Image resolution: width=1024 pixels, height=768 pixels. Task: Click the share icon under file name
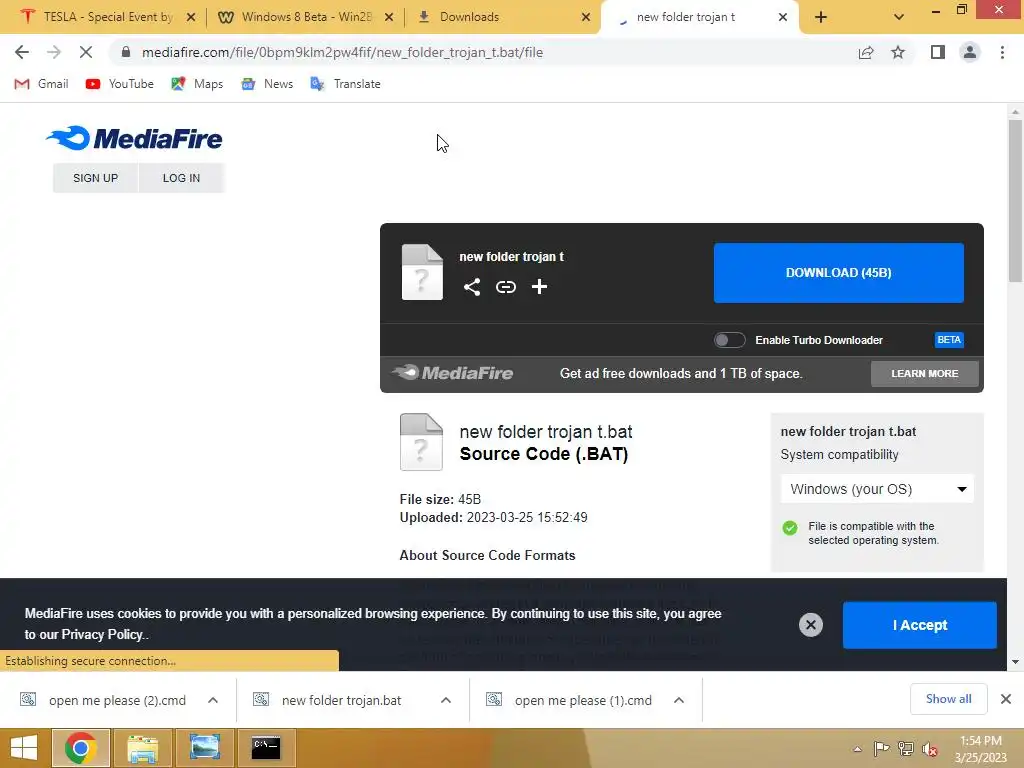[x=472, y=287]
